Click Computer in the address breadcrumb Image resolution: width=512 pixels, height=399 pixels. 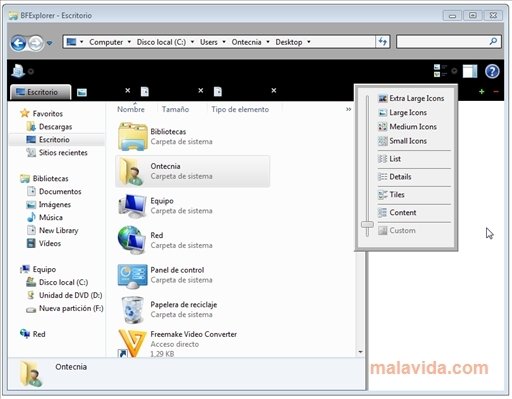[x=106, y=42]
